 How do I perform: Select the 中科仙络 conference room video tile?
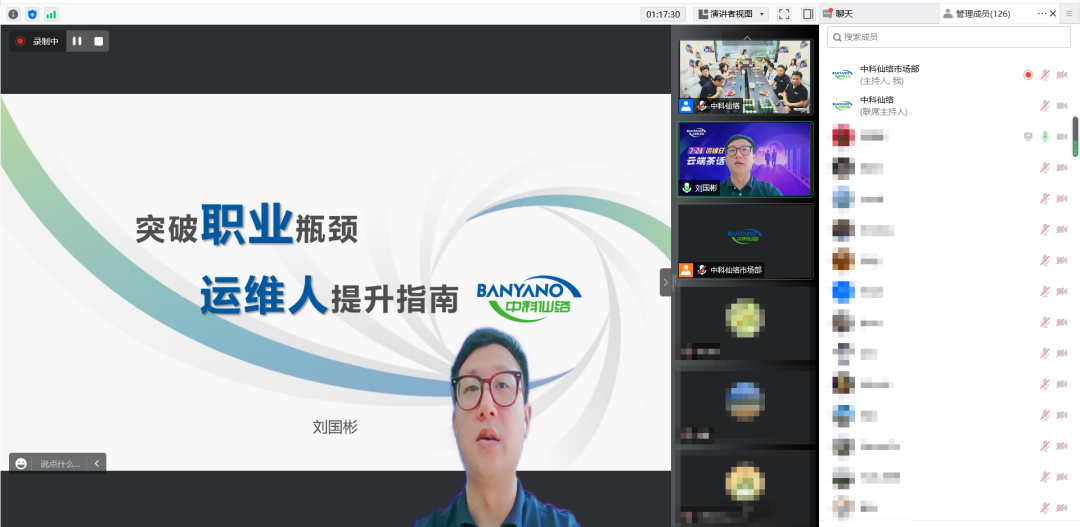746,76
